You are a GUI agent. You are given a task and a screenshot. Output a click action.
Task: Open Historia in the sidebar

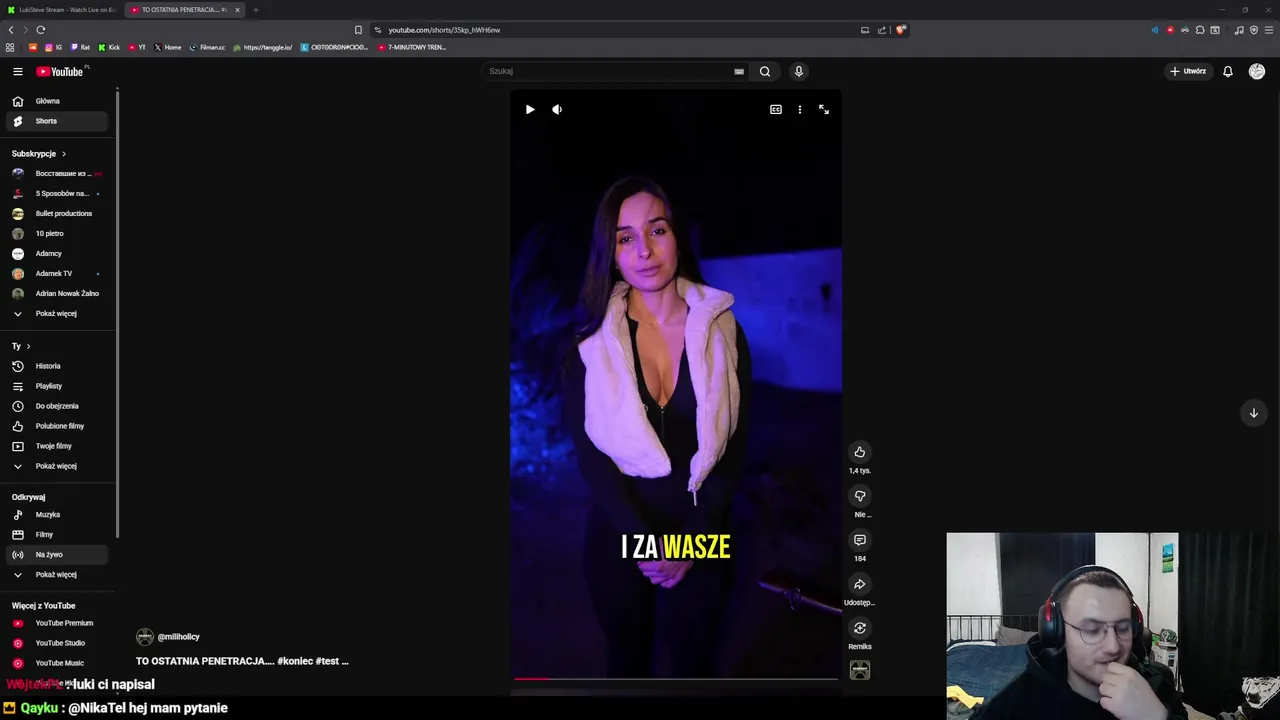pos(57,366)
